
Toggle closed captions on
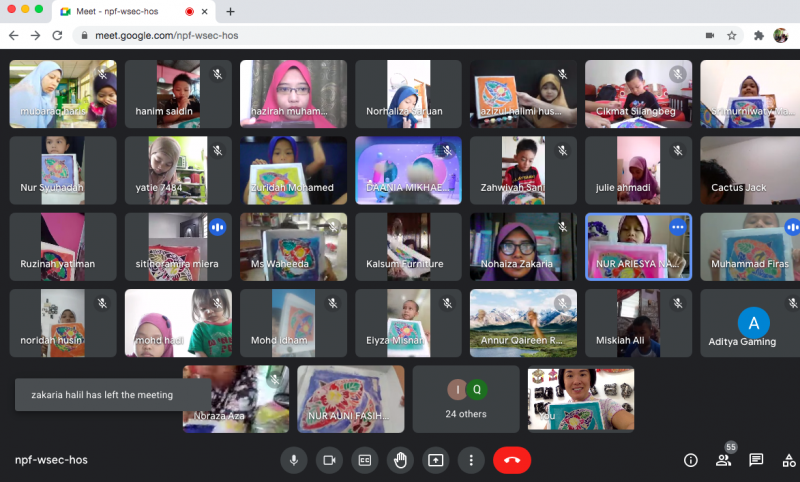pyautogui.click(x=365, y=460)
